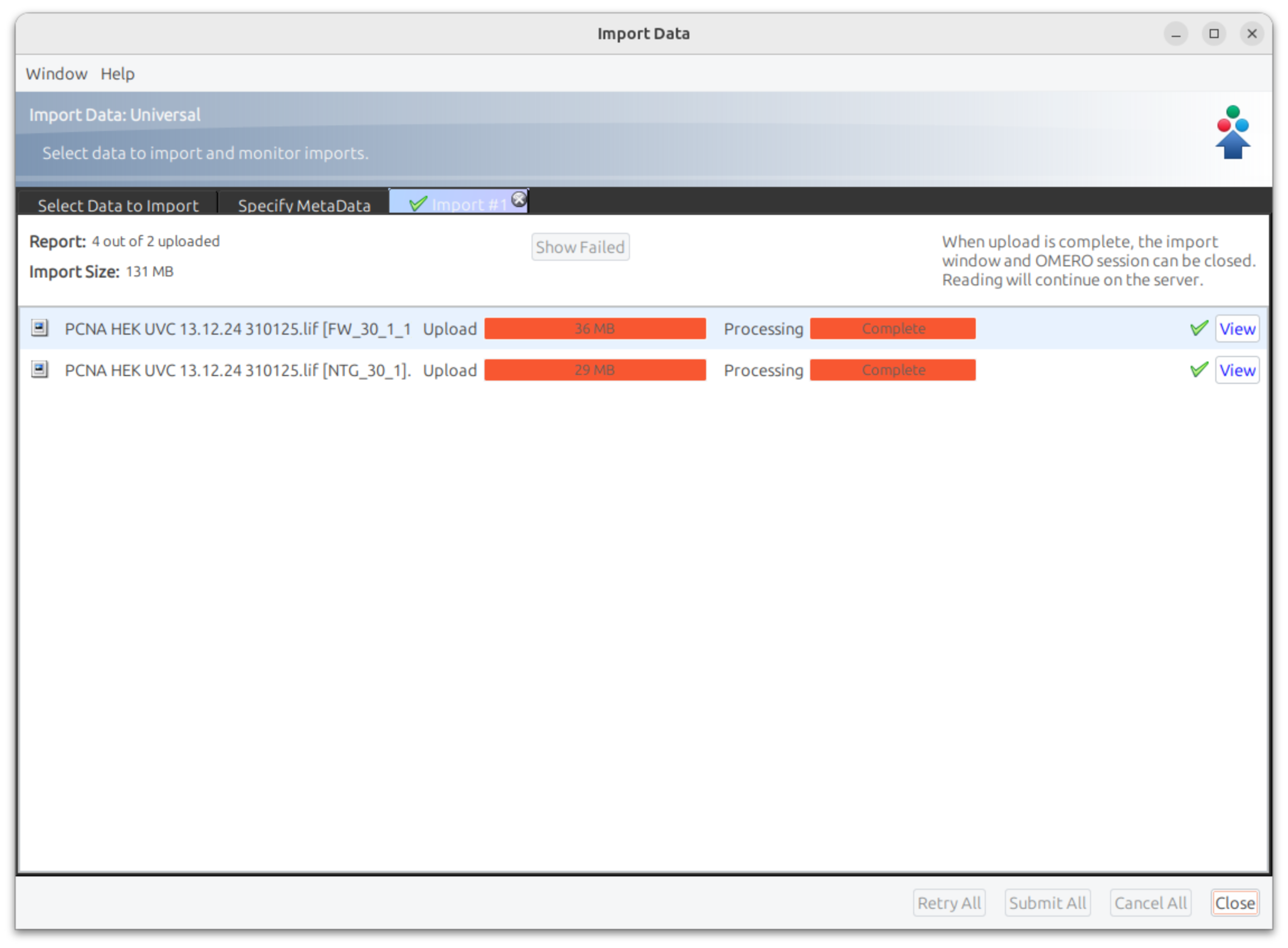Image resolution: width=1288 pixels, height=948 pixels.
Task: Open the Window menu
Action: [x=55, y=73]
